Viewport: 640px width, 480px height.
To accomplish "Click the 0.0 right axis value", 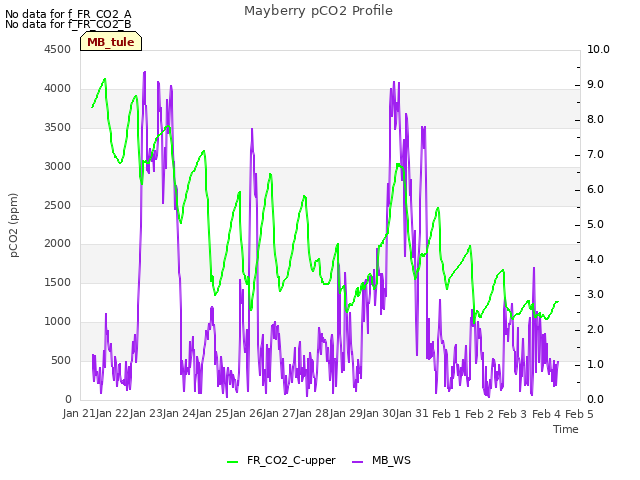I will [x=595, y=399].
